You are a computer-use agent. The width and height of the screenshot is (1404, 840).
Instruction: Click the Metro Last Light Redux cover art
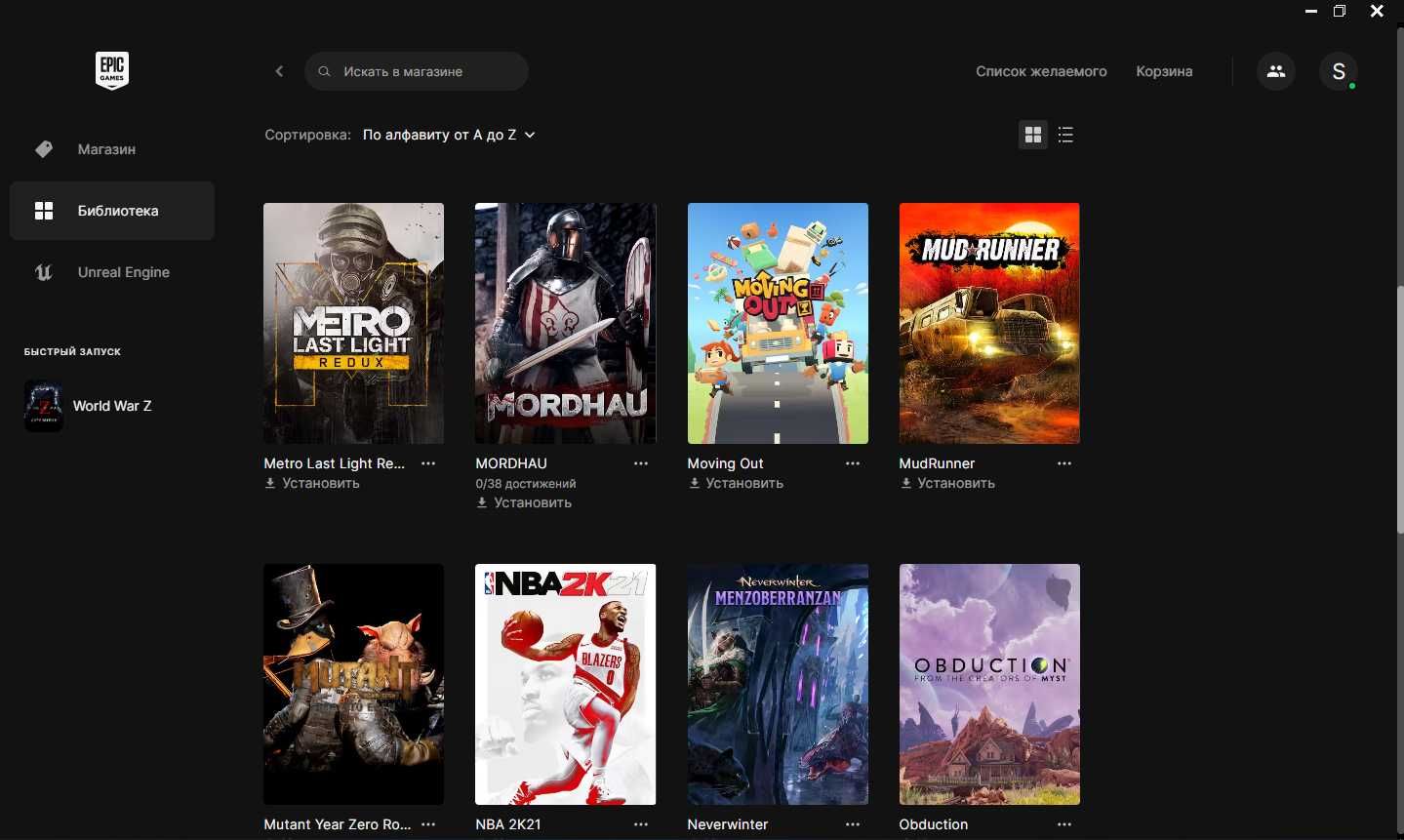pos(353,323)
